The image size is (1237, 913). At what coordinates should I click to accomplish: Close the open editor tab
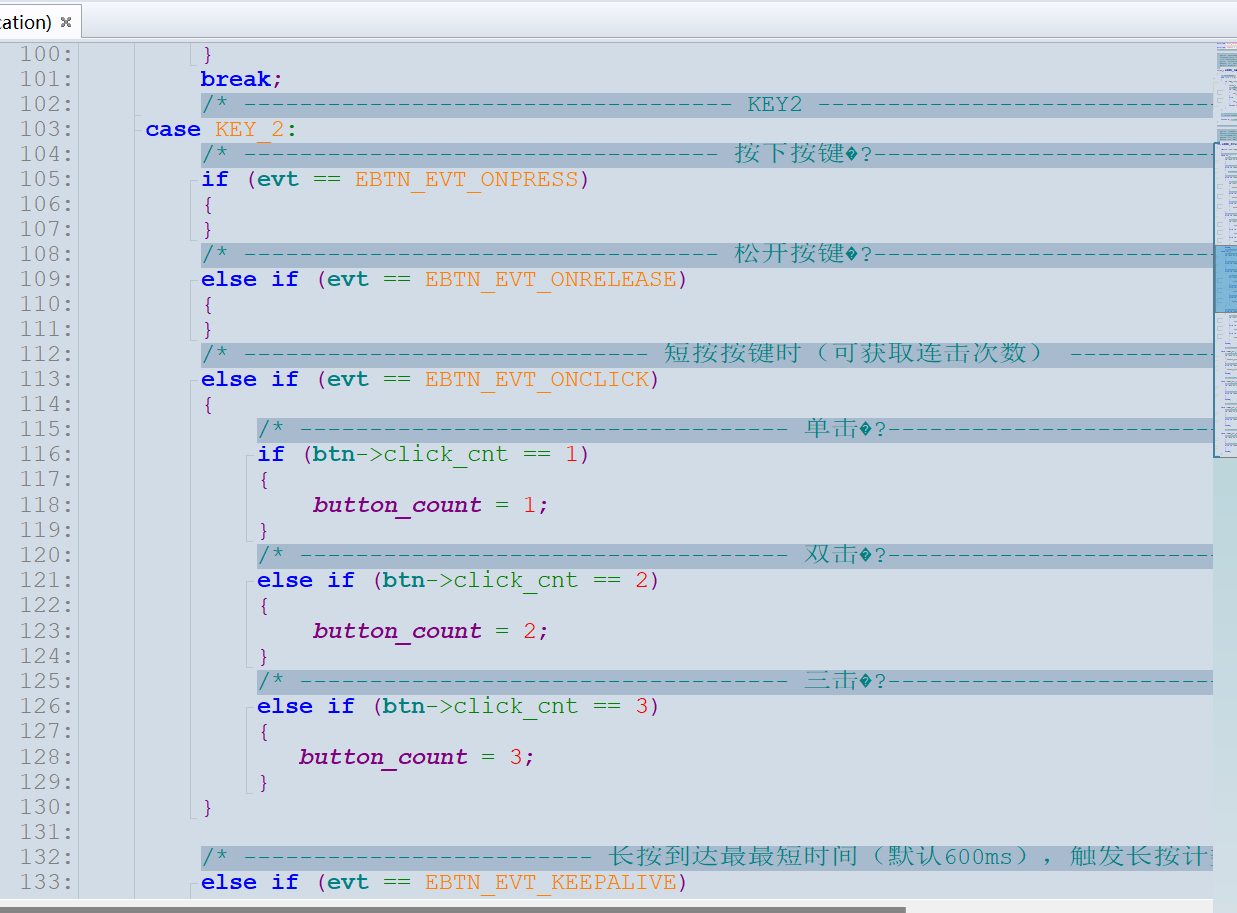66,22
